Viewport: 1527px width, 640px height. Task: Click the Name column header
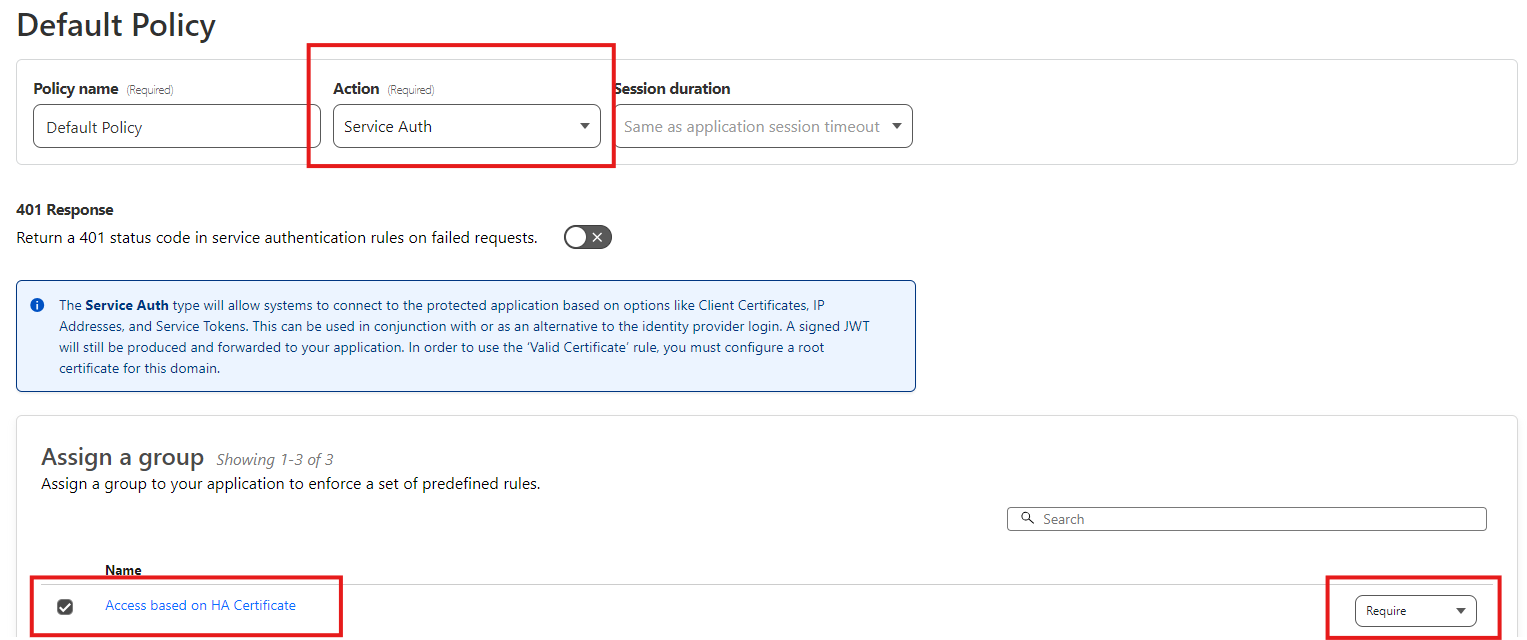point(123,570)
